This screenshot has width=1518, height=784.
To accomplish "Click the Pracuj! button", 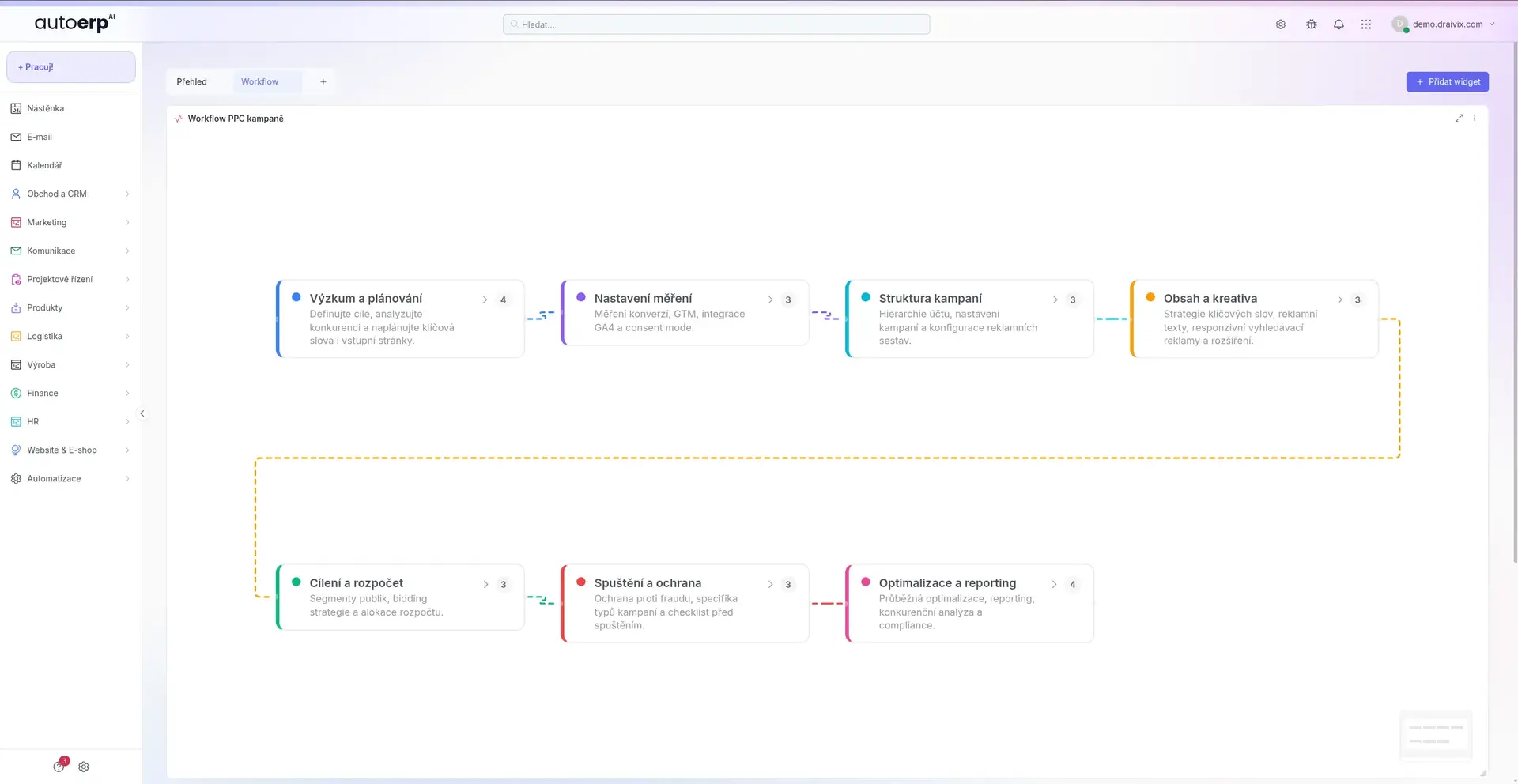I will (71, 67).
